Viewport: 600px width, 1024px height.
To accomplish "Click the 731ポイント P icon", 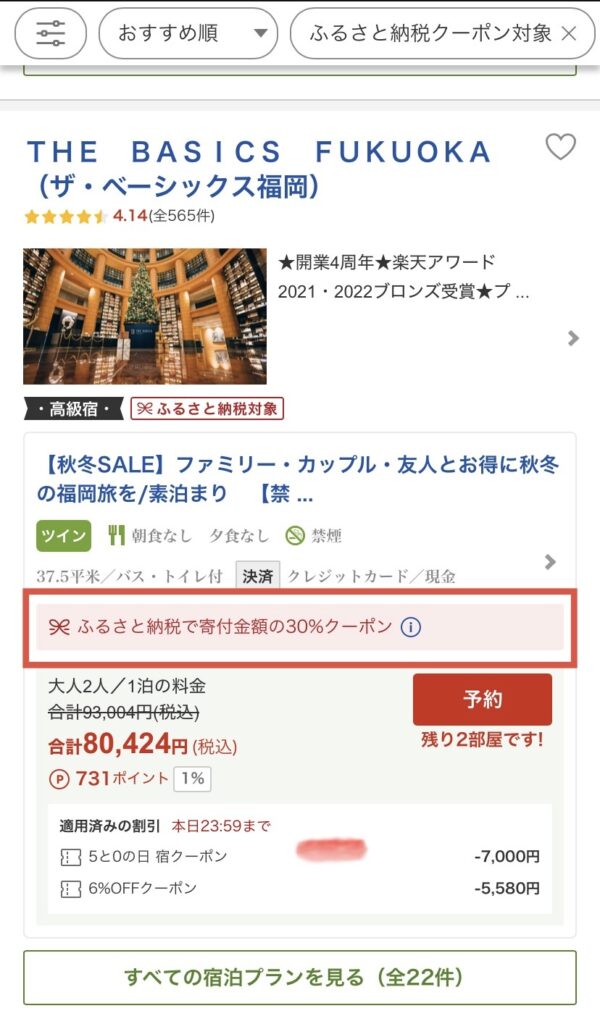I will tap(59, 778).
